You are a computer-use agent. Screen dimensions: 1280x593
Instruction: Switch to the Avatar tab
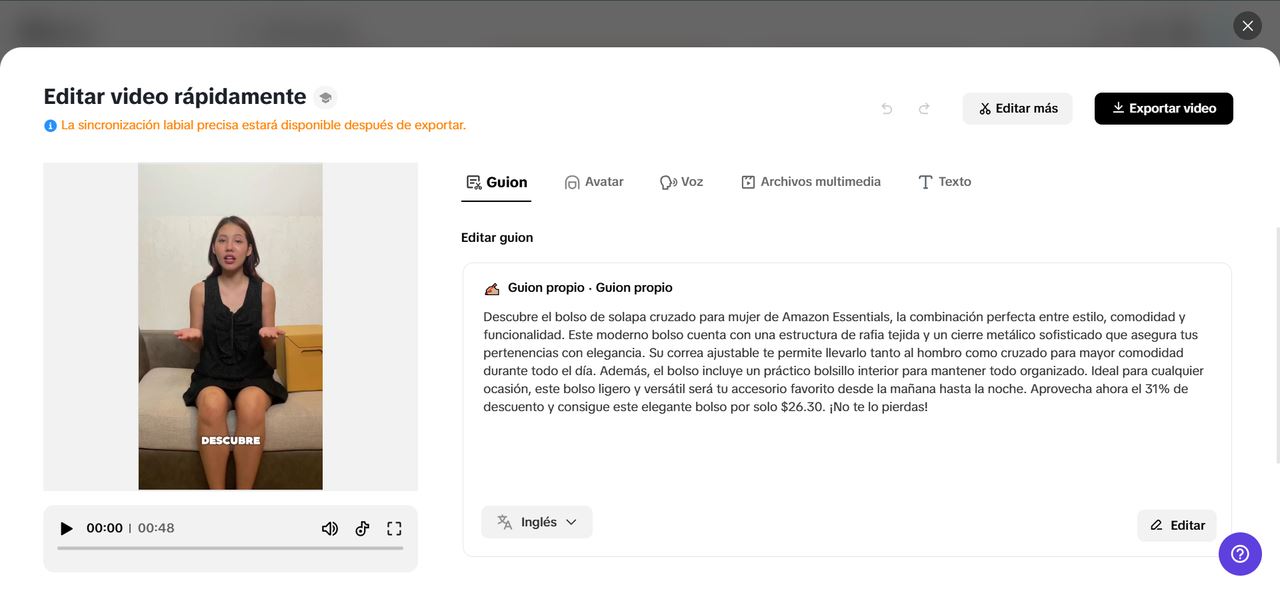click(594, 182)
